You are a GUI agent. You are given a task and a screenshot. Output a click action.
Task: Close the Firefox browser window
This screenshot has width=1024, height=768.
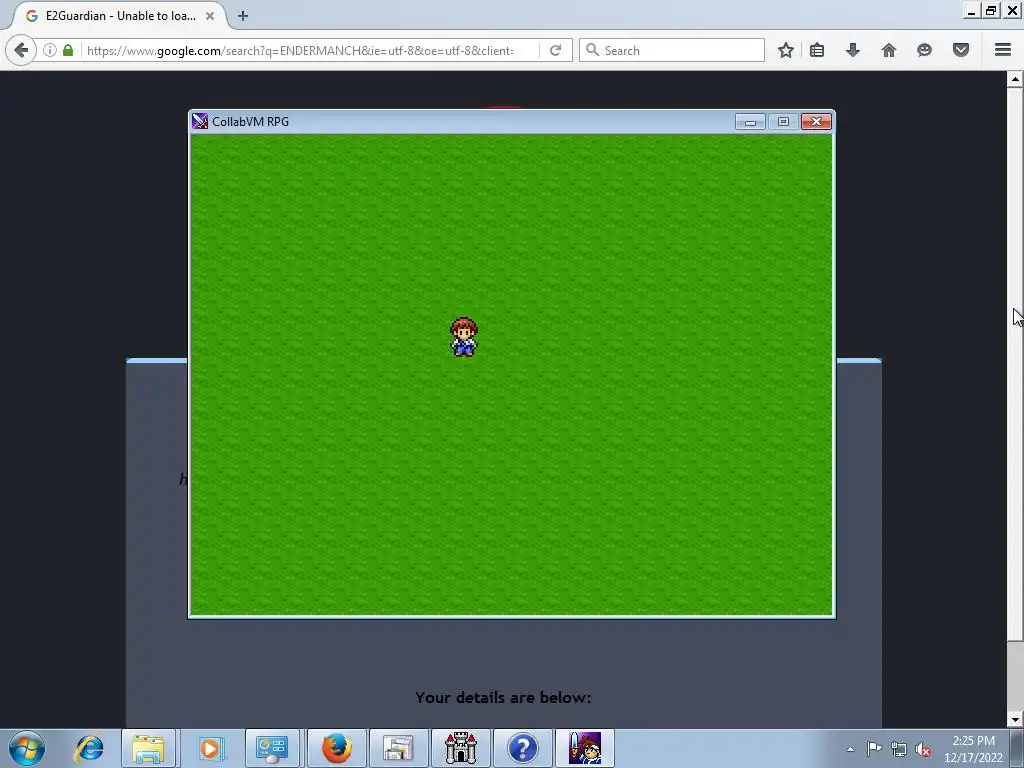point(1012,10)
